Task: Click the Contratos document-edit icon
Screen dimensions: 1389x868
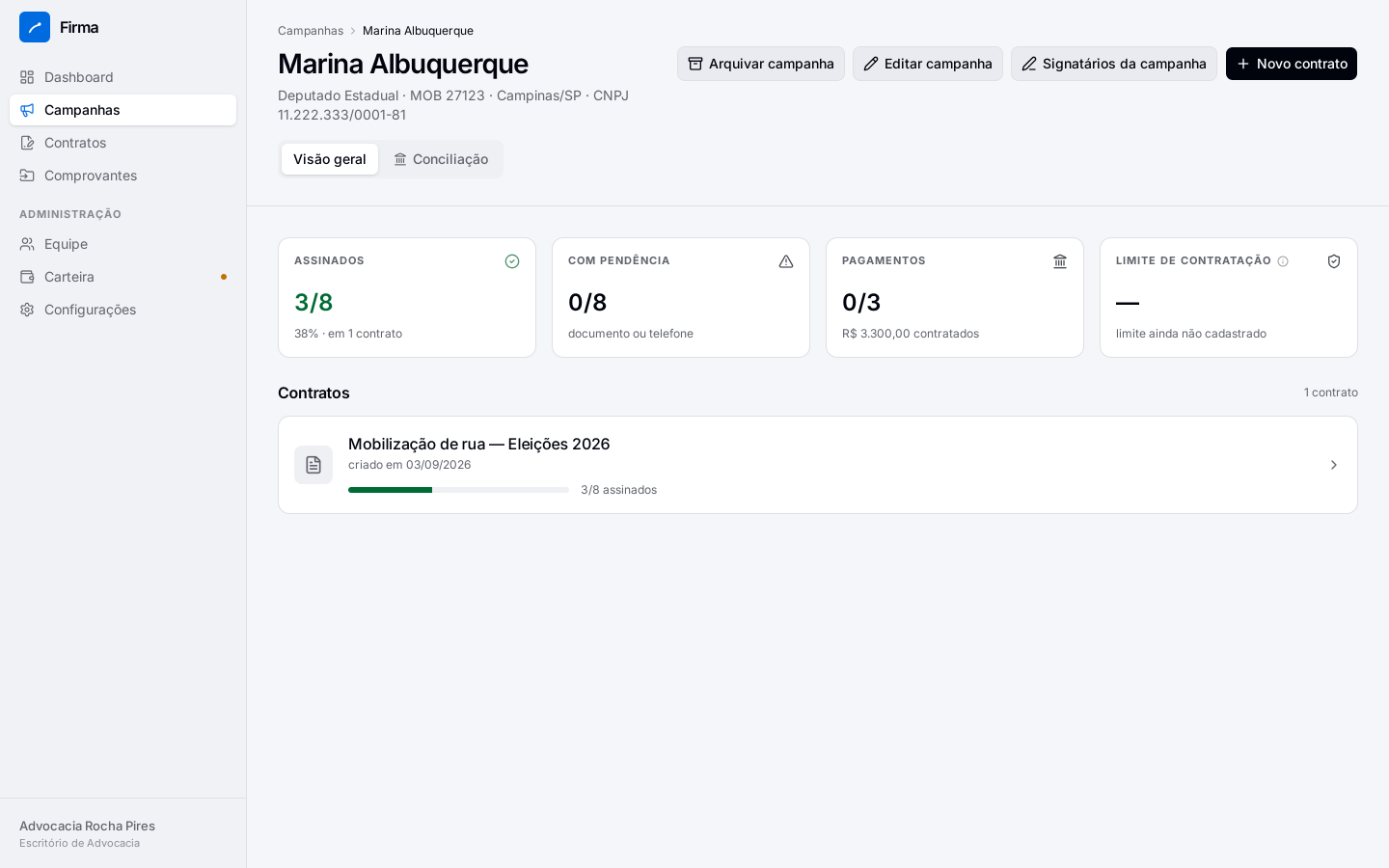Action: pos(27,143)
